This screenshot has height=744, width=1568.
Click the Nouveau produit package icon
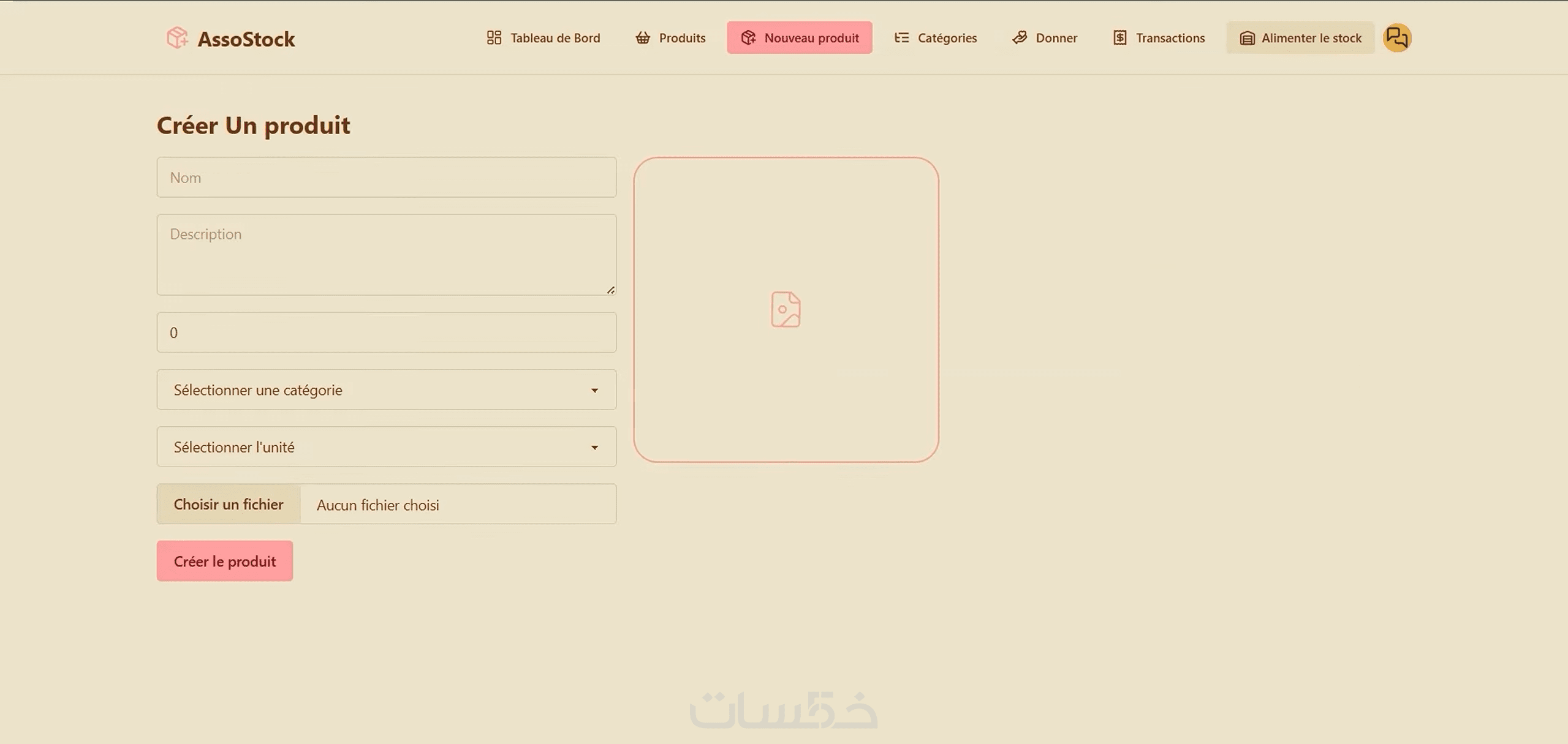pyautogui.click(x=748, y=38)
